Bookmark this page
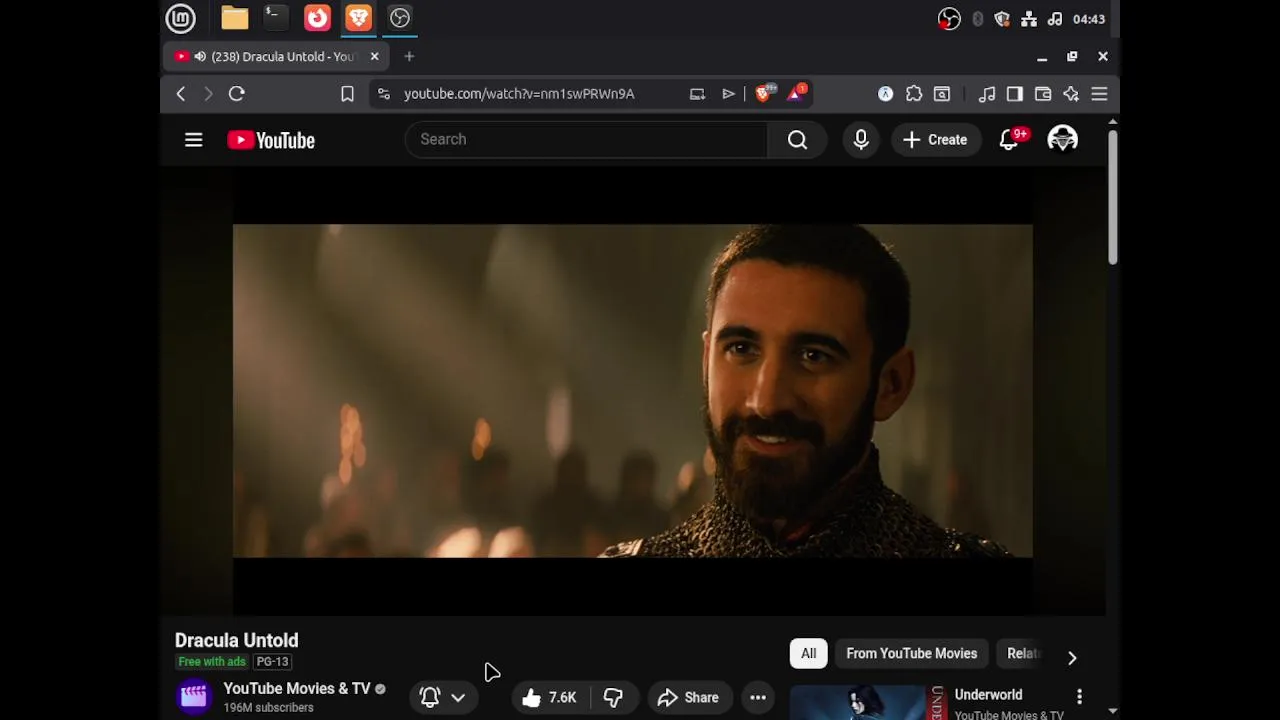The width and height of the screenshot is (1280, 720). click(x=347, y=94)
